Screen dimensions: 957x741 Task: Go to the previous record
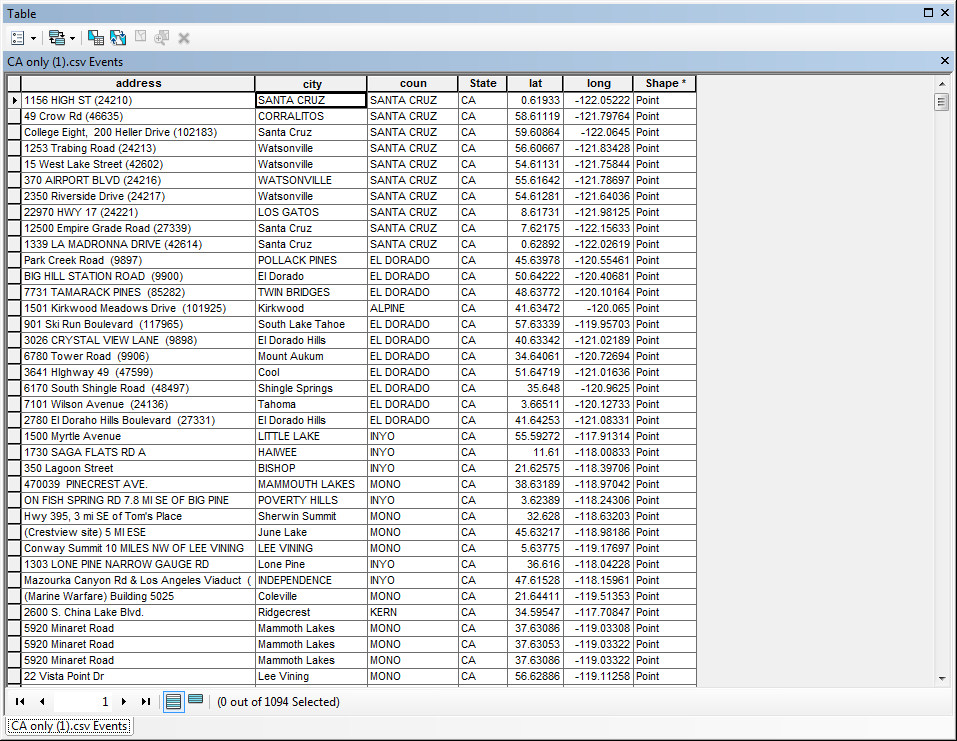[42, 702]
